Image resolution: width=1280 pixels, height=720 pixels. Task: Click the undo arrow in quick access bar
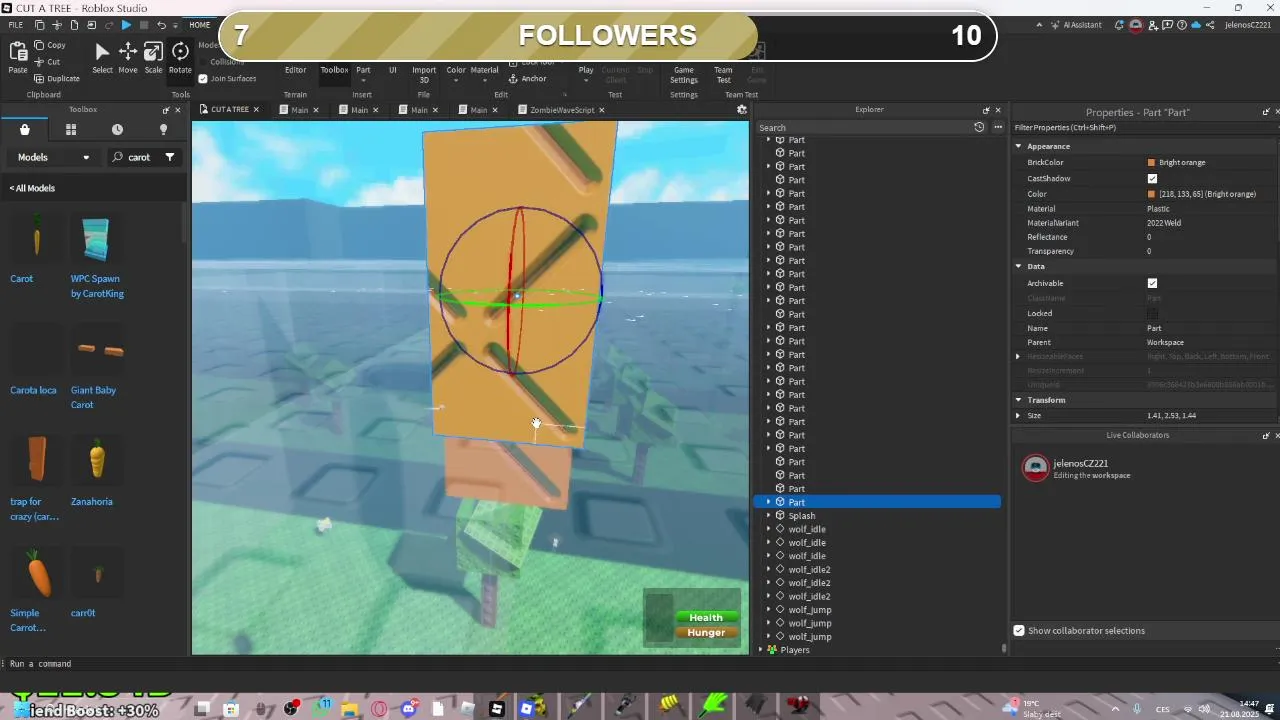tap(161, 25)
